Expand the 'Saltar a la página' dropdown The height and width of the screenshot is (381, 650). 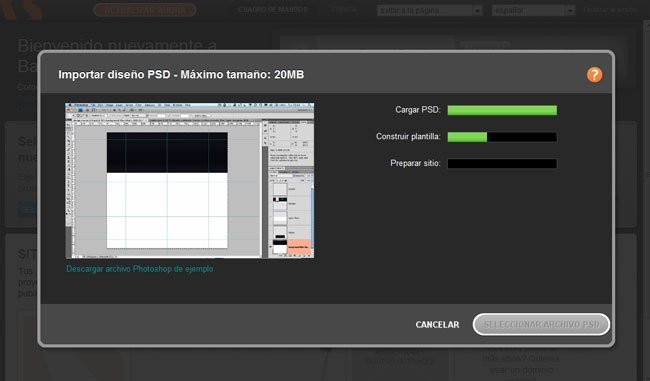click(x=429, y=10)
